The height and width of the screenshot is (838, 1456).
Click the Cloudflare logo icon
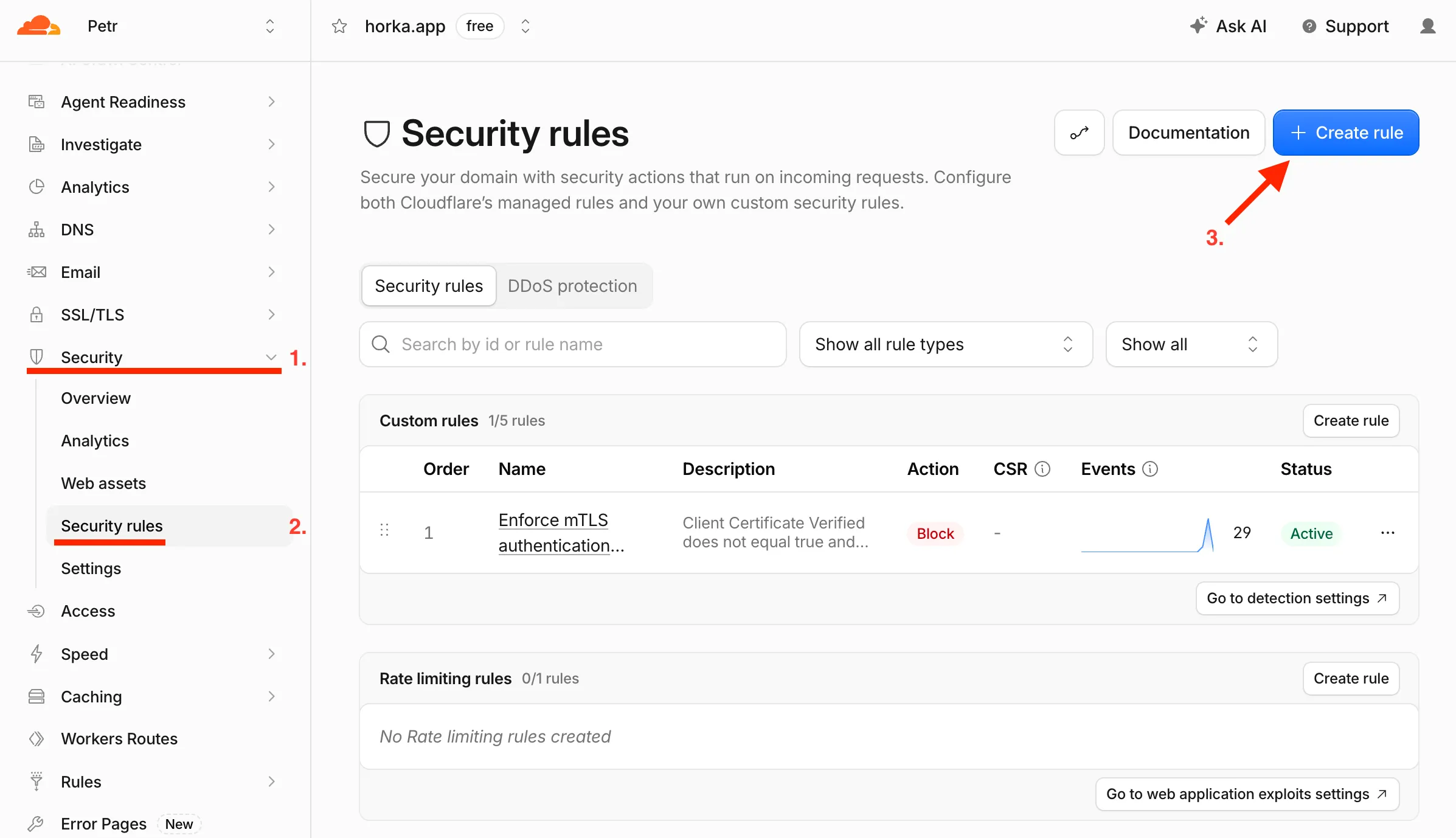coord(38,26)
